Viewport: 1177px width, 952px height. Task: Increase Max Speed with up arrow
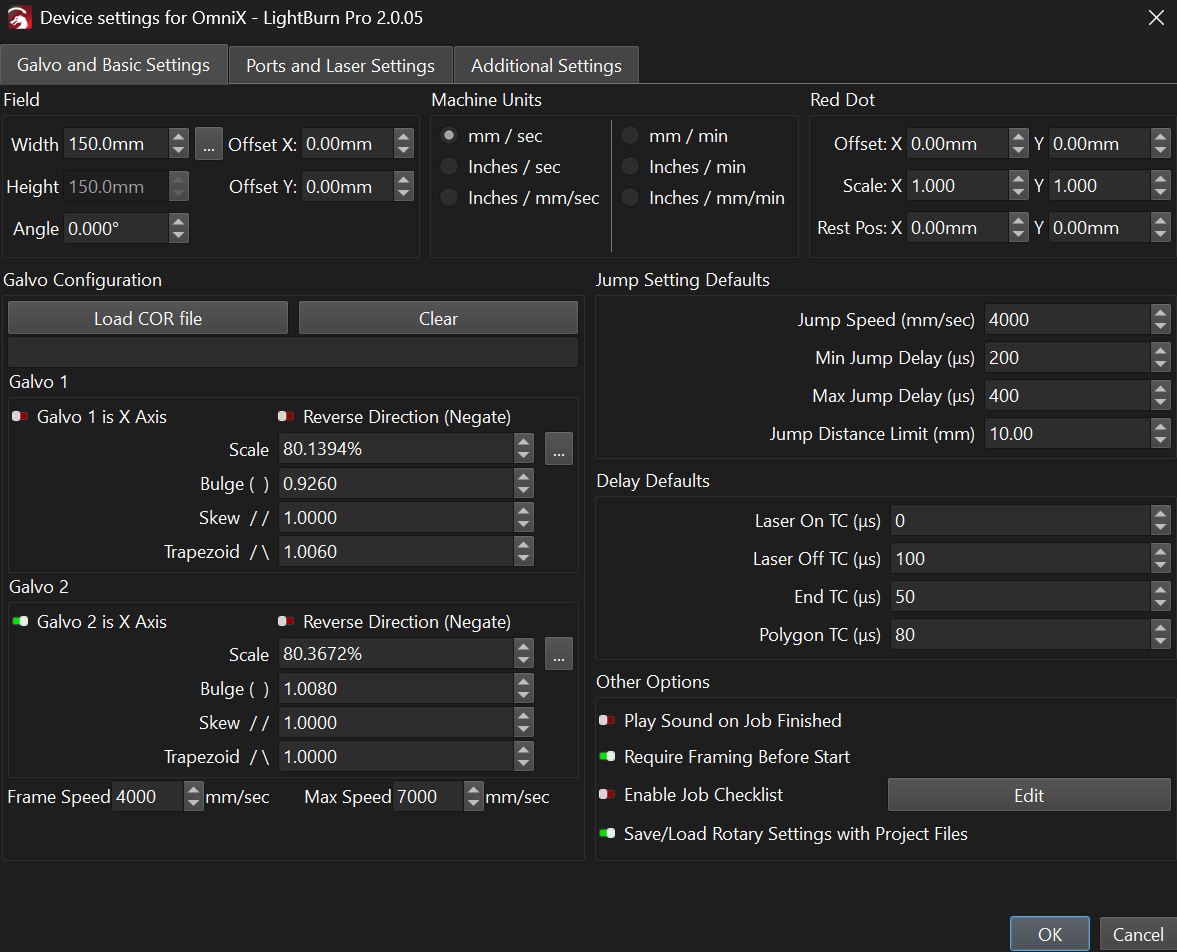coord(474,790)
